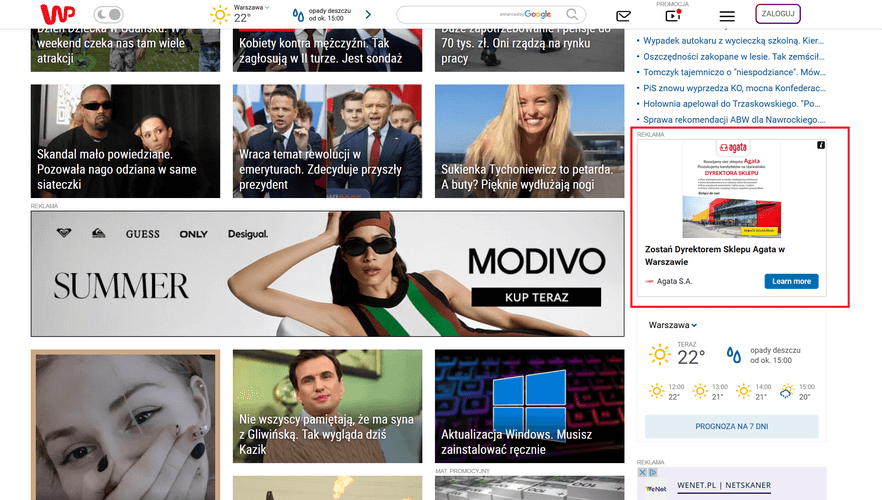Click the sun weather icon in header
The height and width of the screenshot is (500, 882).
click(x=219, y=15)
